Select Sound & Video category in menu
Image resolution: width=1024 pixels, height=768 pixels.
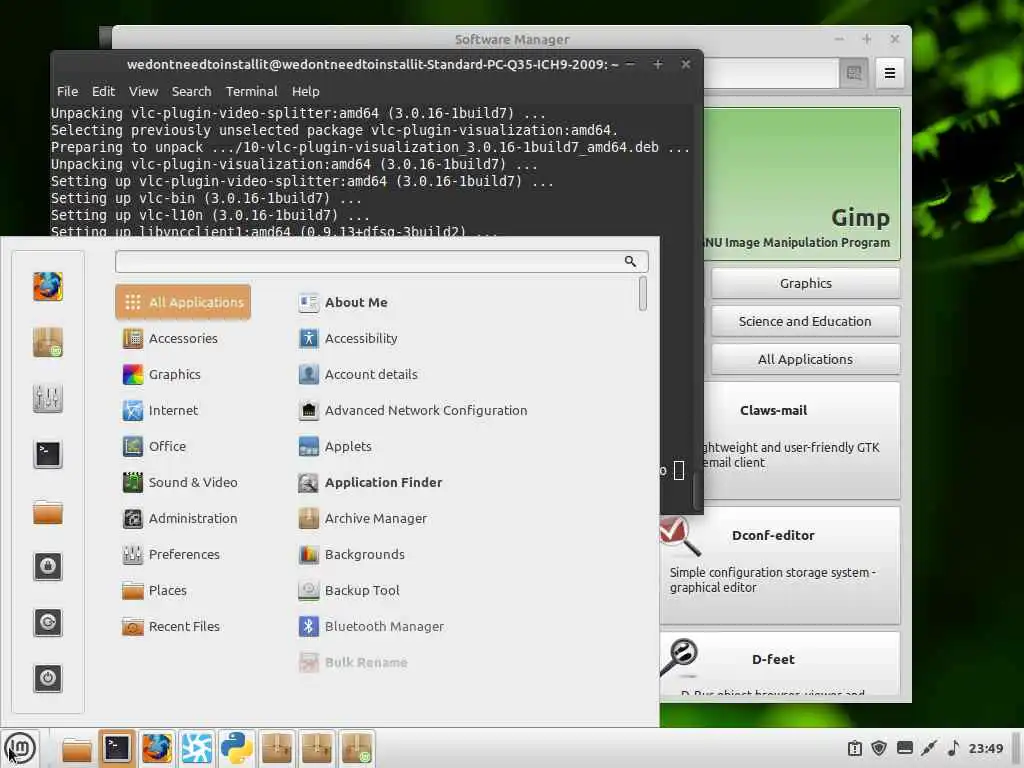(183, 482)
